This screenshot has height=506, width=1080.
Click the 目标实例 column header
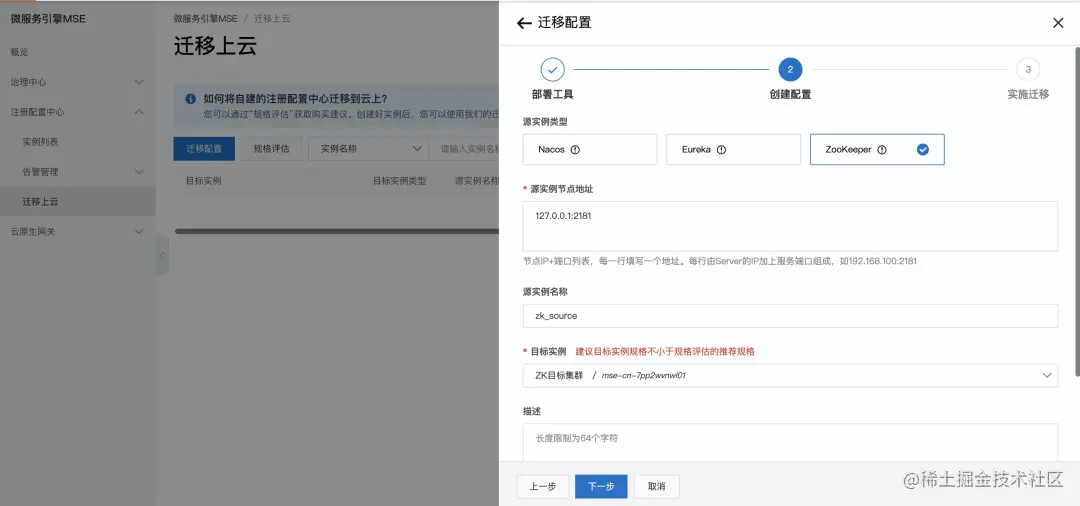click(x=203, y=181)
